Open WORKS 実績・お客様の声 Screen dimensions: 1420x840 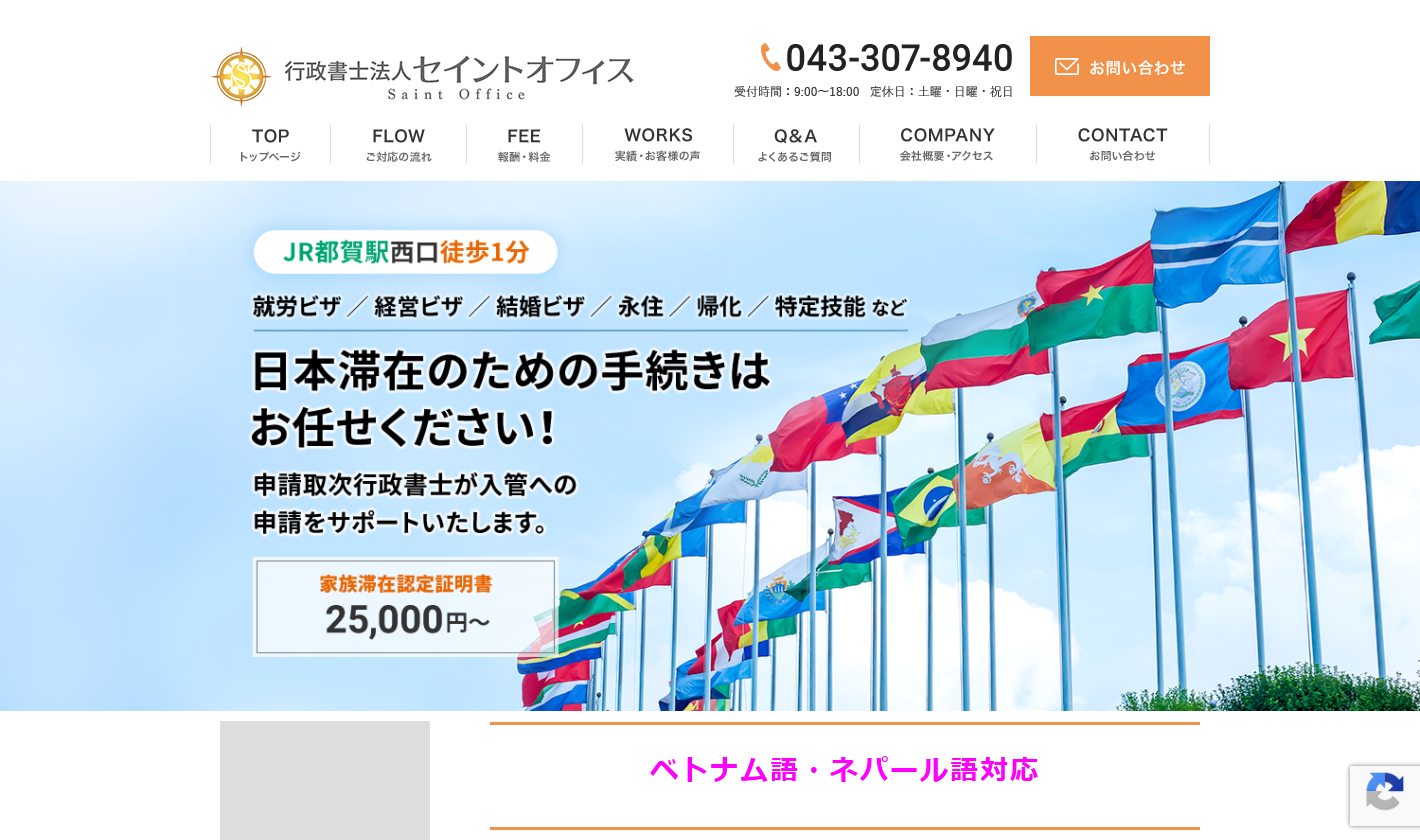coord(658,144)
